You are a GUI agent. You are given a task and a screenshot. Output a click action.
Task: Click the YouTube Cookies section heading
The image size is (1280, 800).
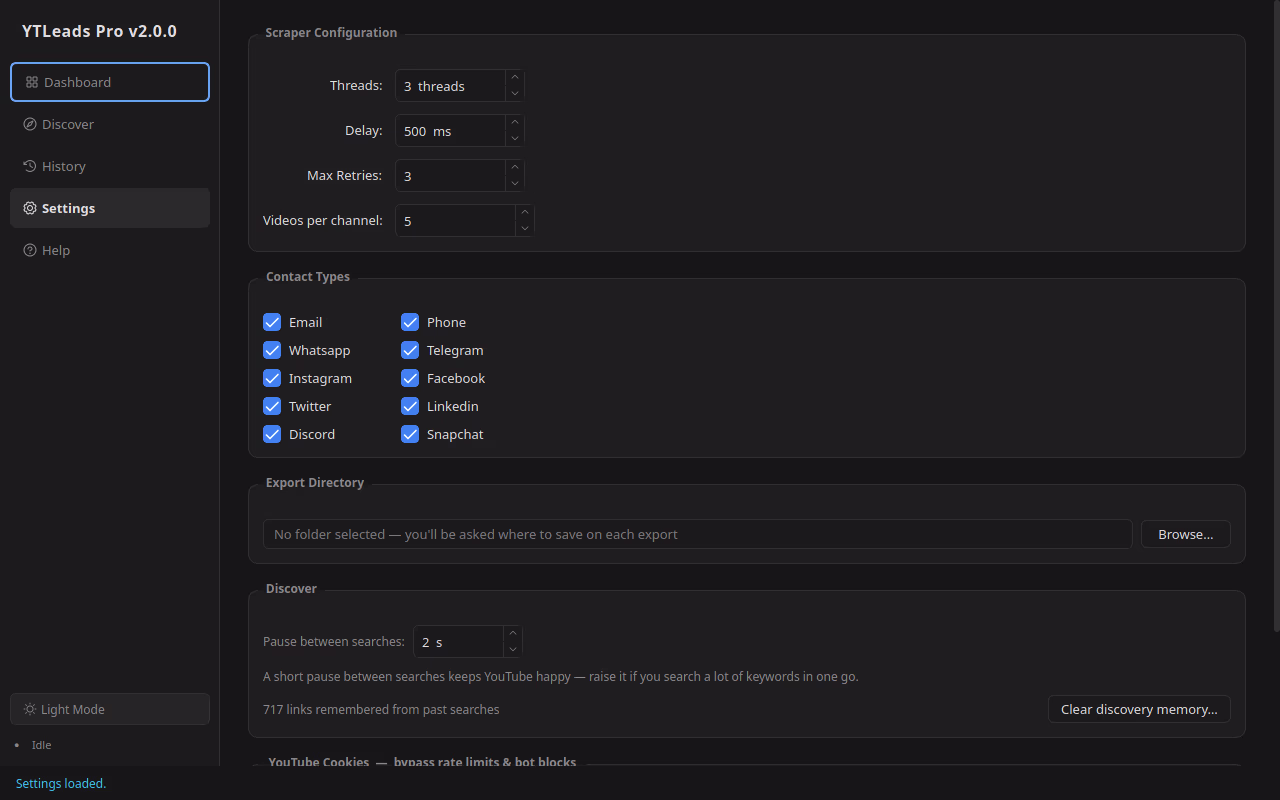click(422, 762)
